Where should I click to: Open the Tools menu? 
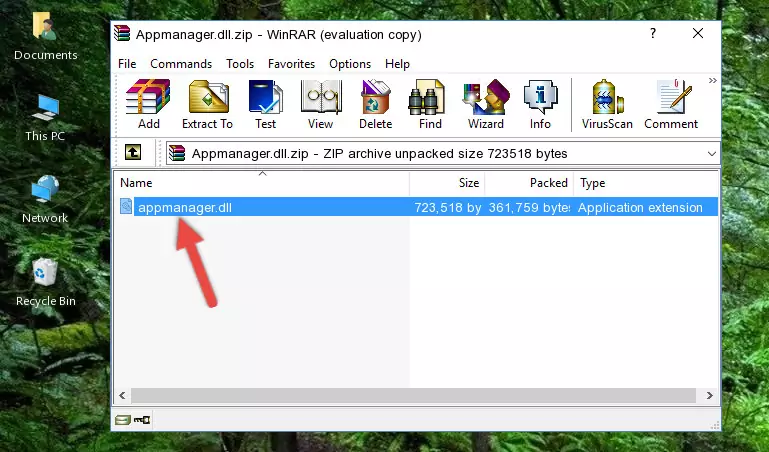(240, 64)
